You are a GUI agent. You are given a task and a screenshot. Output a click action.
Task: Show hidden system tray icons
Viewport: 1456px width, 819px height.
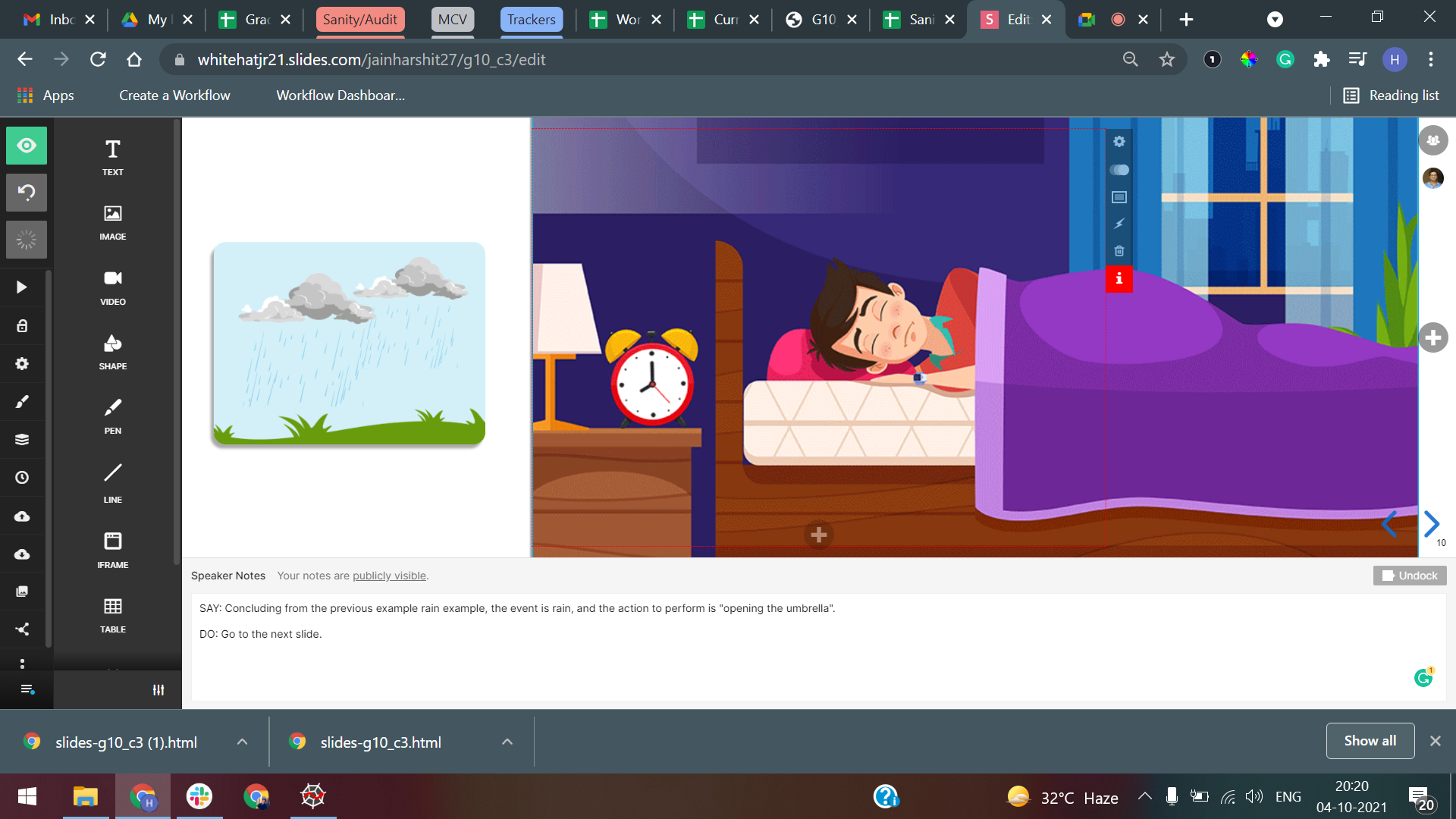[x=1144, y=796]
